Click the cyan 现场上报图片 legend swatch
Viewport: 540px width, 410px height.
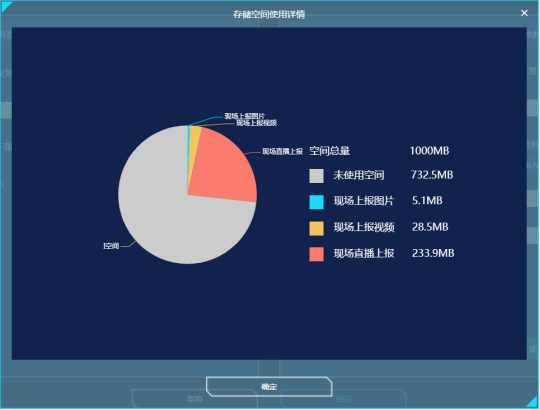316,202
